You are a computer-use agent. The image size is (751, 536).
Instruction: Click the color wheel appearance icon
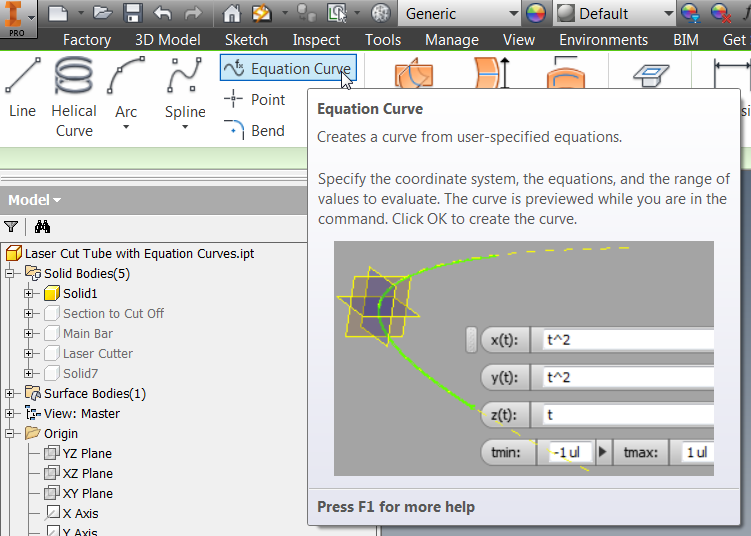(x=536, y=13)
